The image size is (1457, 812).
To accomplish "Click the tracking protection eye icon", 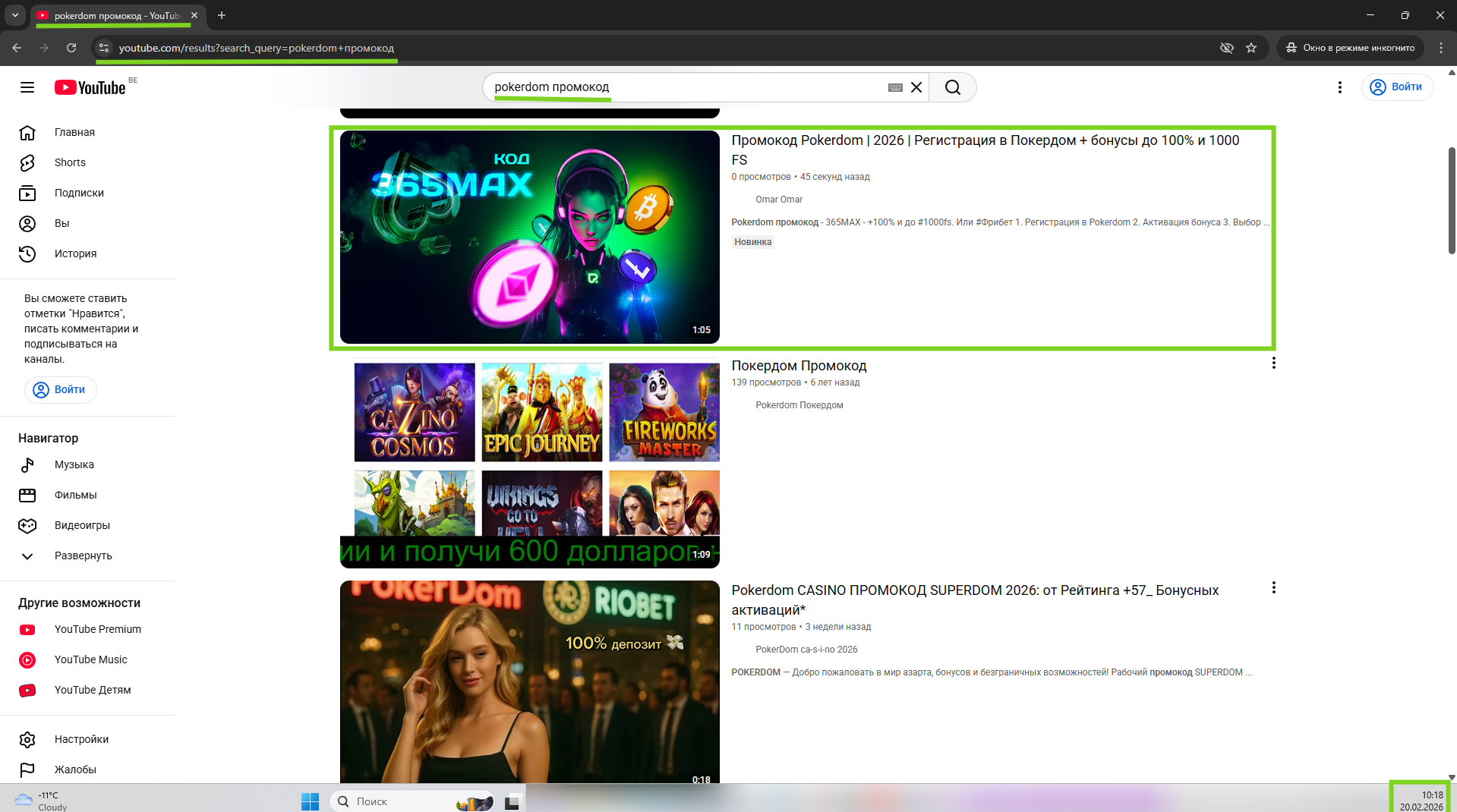I will click(1226, 48).
